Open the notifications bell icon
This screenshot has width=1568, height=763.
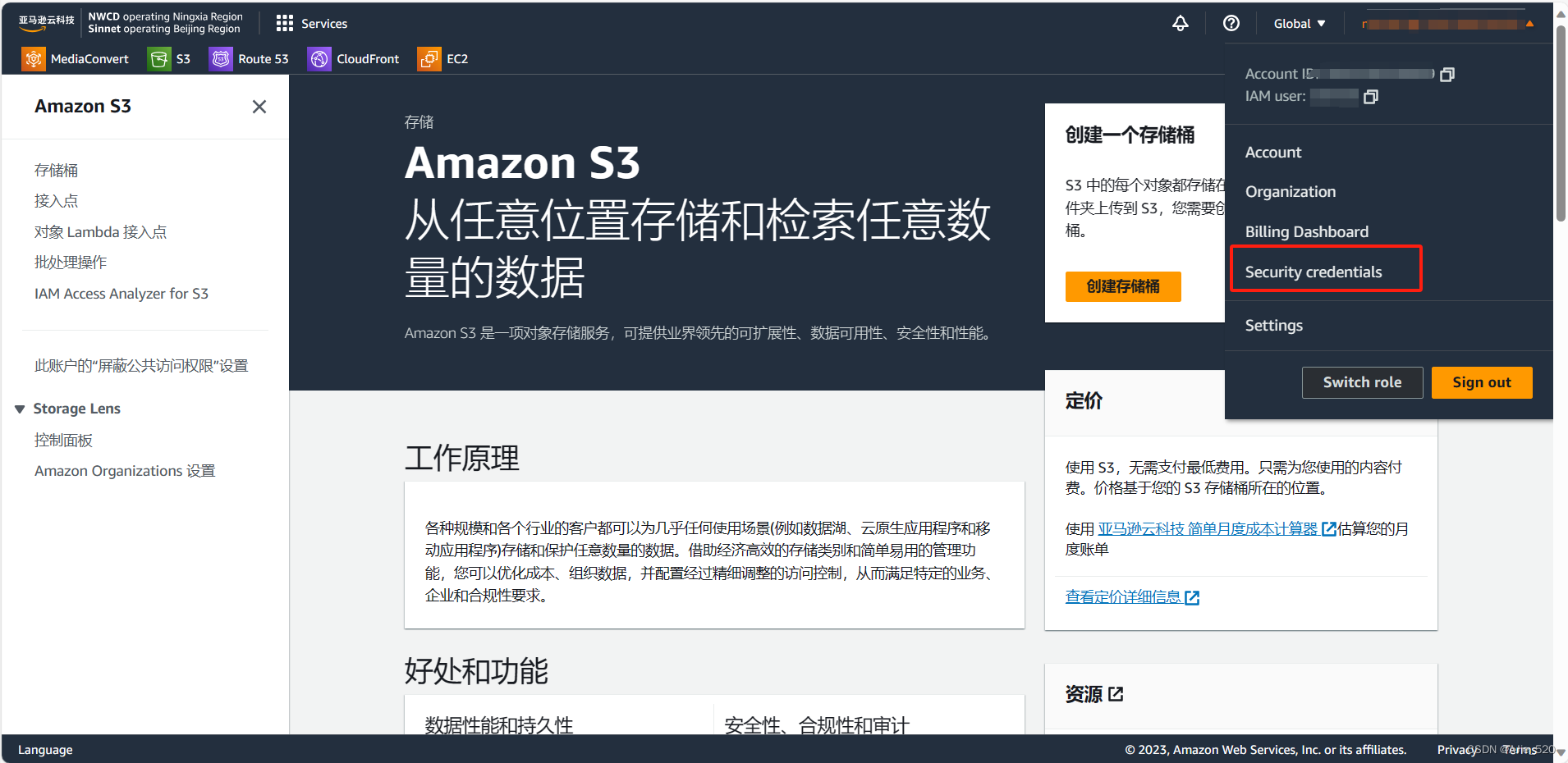(x=1181, y=23)
